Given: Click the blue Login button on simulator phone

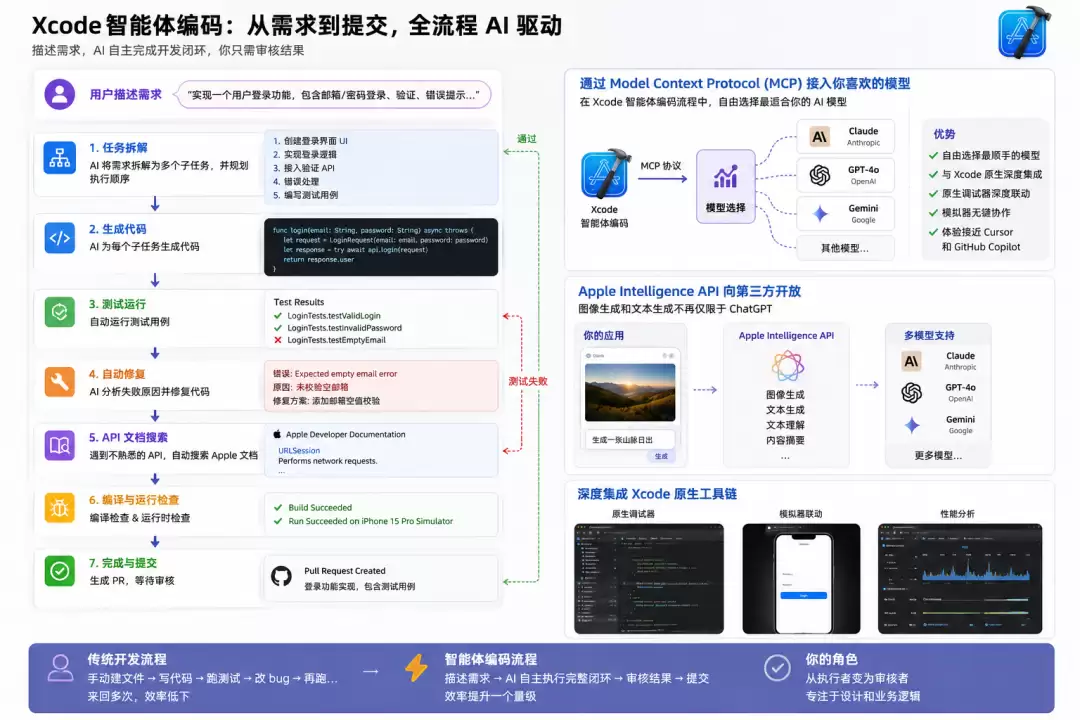Looking at the screenshot, I should [803, 595].
